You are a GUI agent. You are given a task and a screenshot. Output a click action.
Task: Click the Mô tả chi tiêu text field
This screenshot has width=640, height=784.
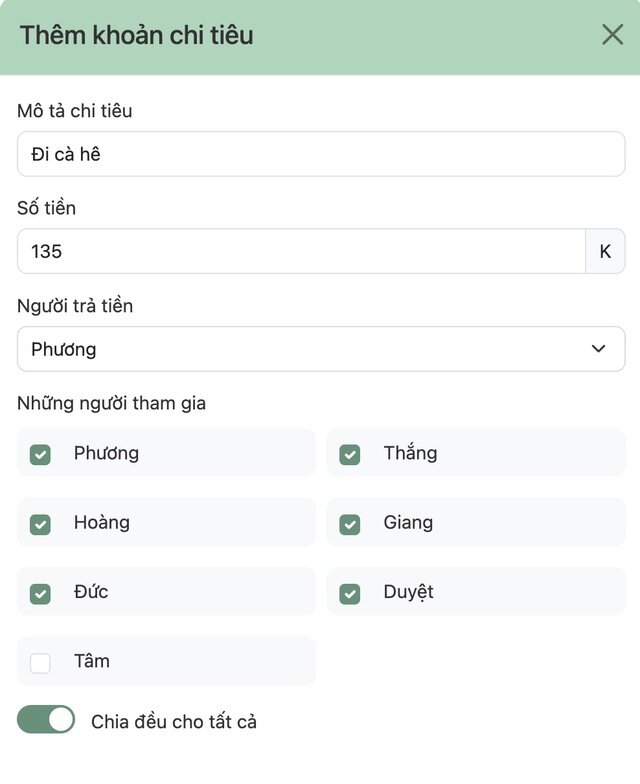coord(320,154)
